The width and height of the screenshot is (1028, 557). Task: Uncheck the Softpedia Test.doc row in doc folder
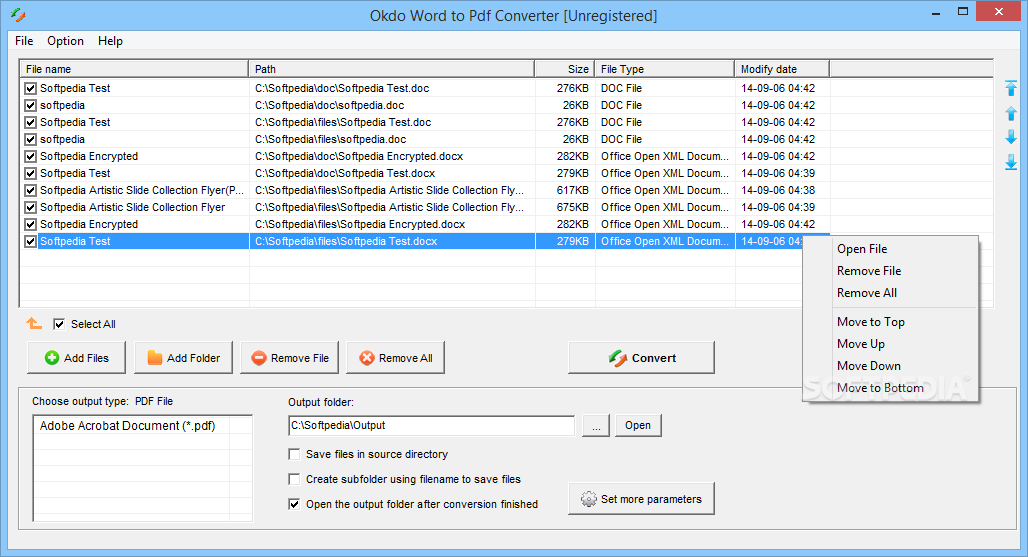30,88
